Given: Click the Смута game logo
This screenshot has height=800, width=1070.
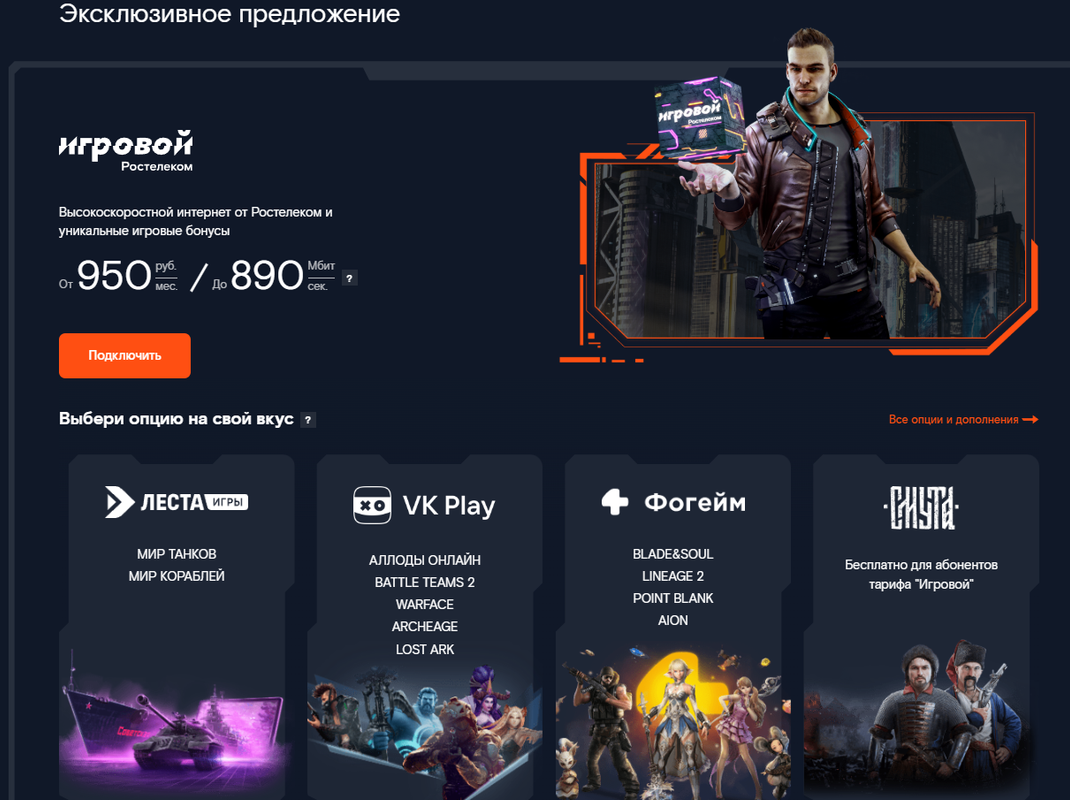Looking at the screenshot, I should pyautogui.click(x=921, y=507).
